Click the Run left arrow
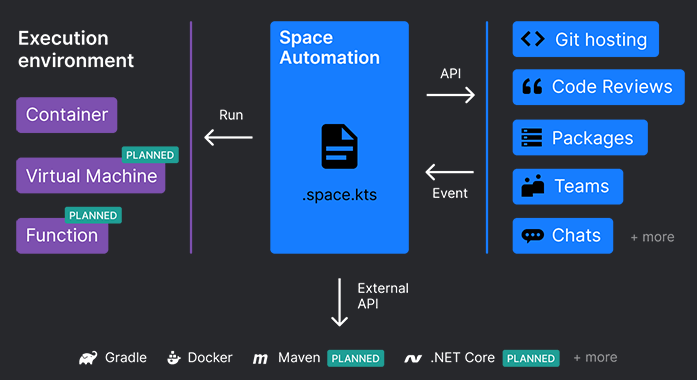This screenshot has height=380, width=697. tap(228, 137)
